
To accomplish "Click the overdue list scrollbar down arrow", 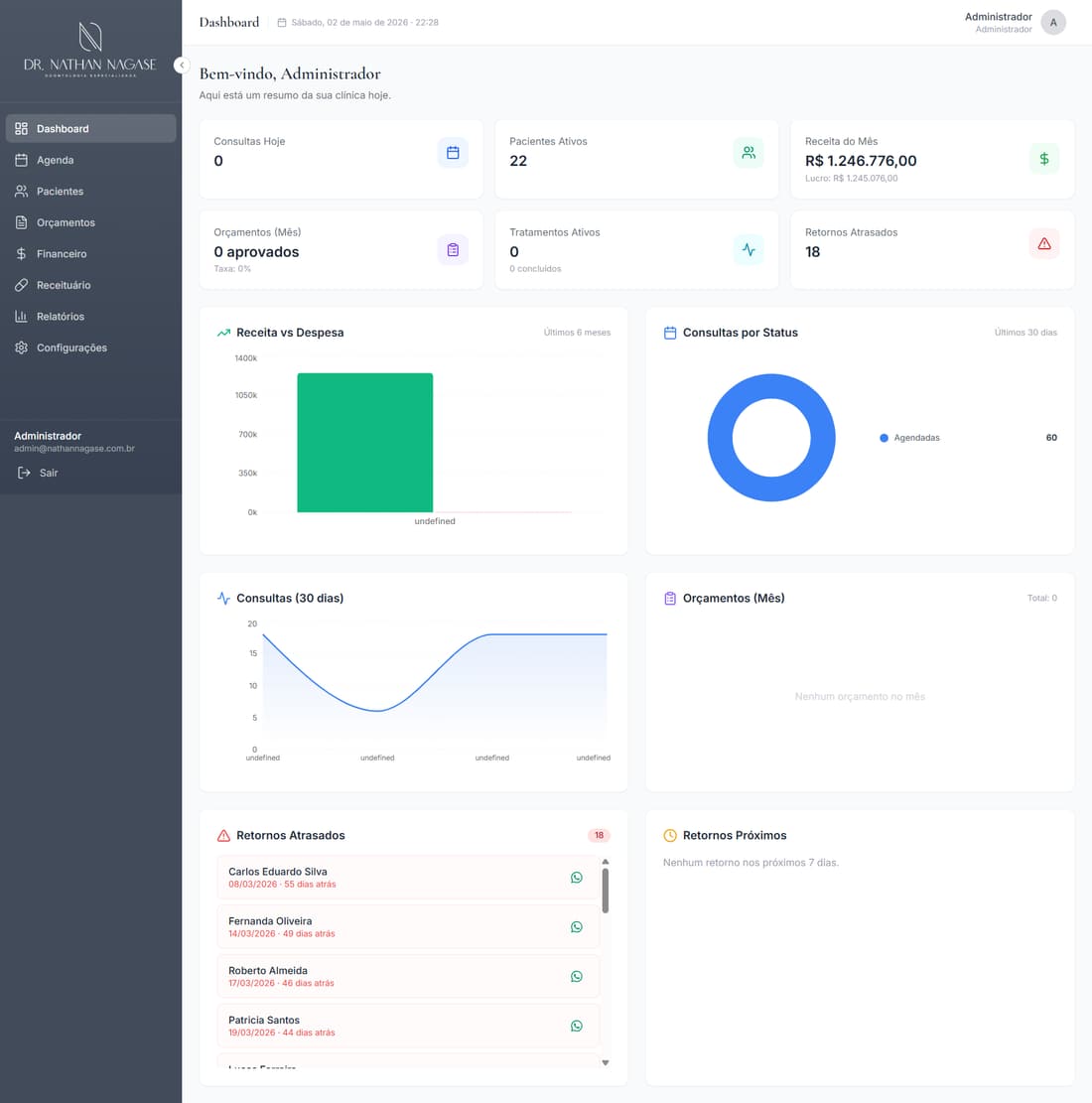I will point(606,1063).
